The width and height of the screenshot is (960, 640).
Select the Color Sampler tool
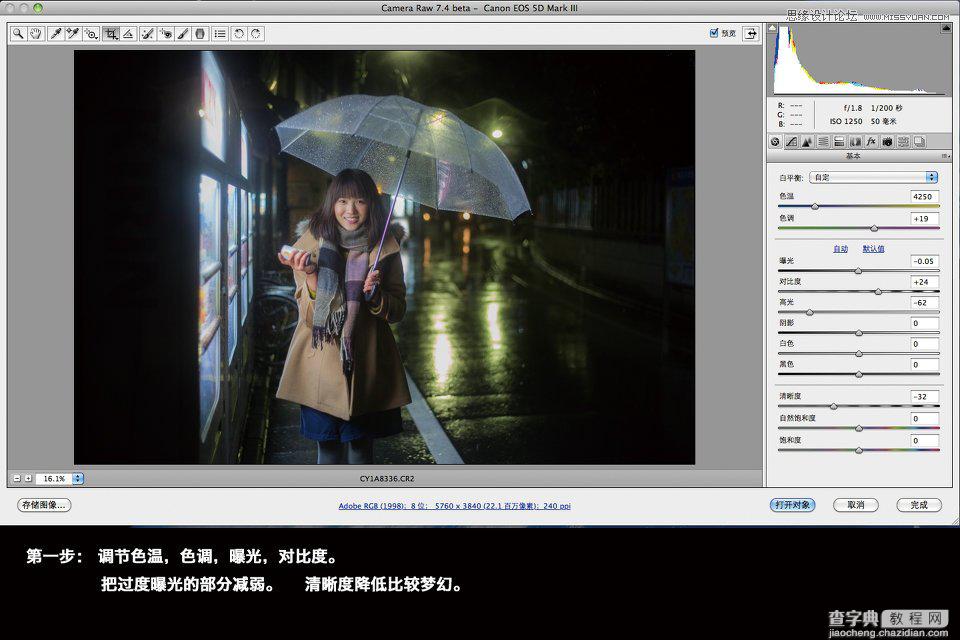(x=73, y=34)
